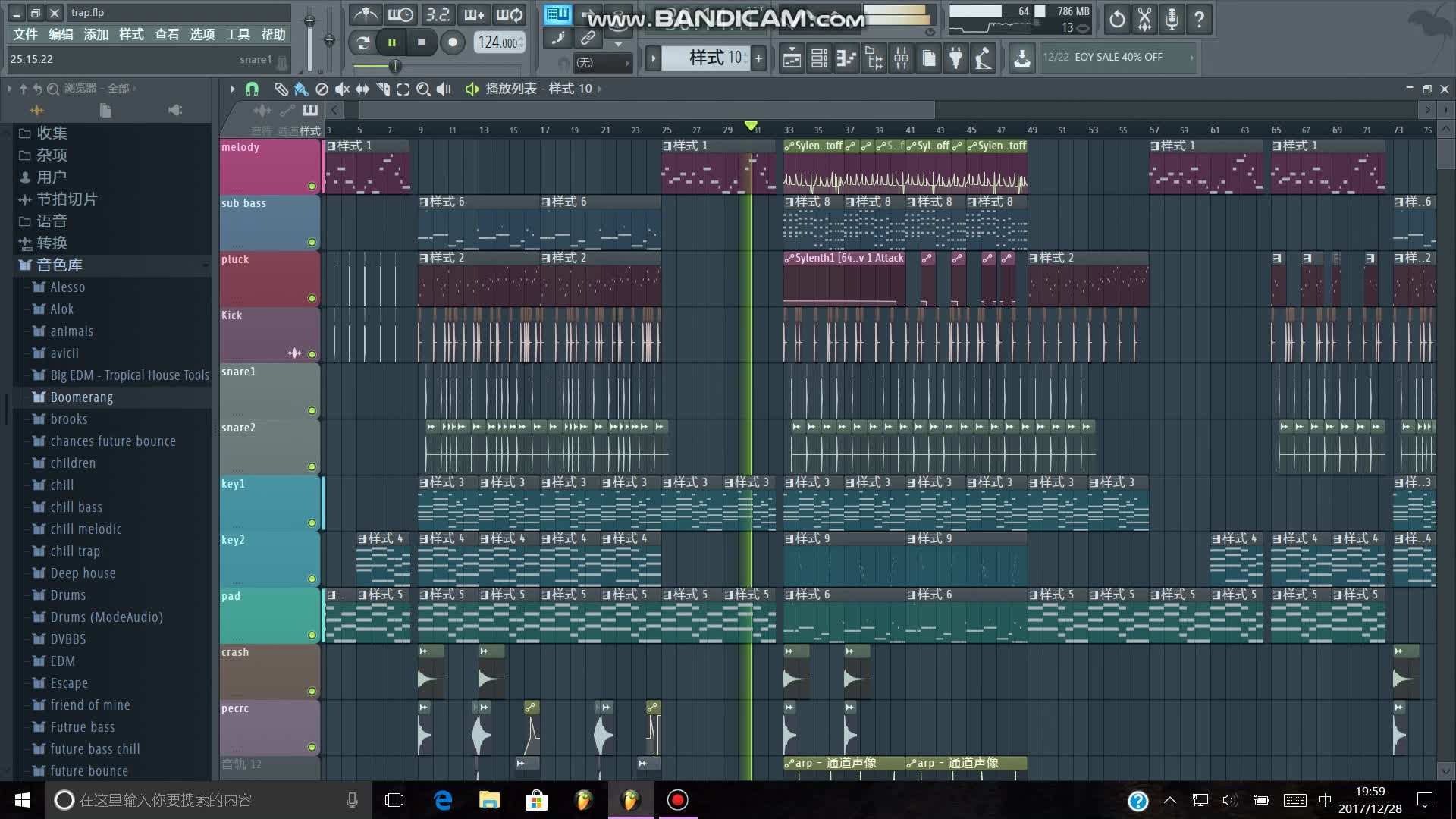Select the delete tool in playlist
Viewport: 1456px width, 819px height.
(x=322, y=89)
